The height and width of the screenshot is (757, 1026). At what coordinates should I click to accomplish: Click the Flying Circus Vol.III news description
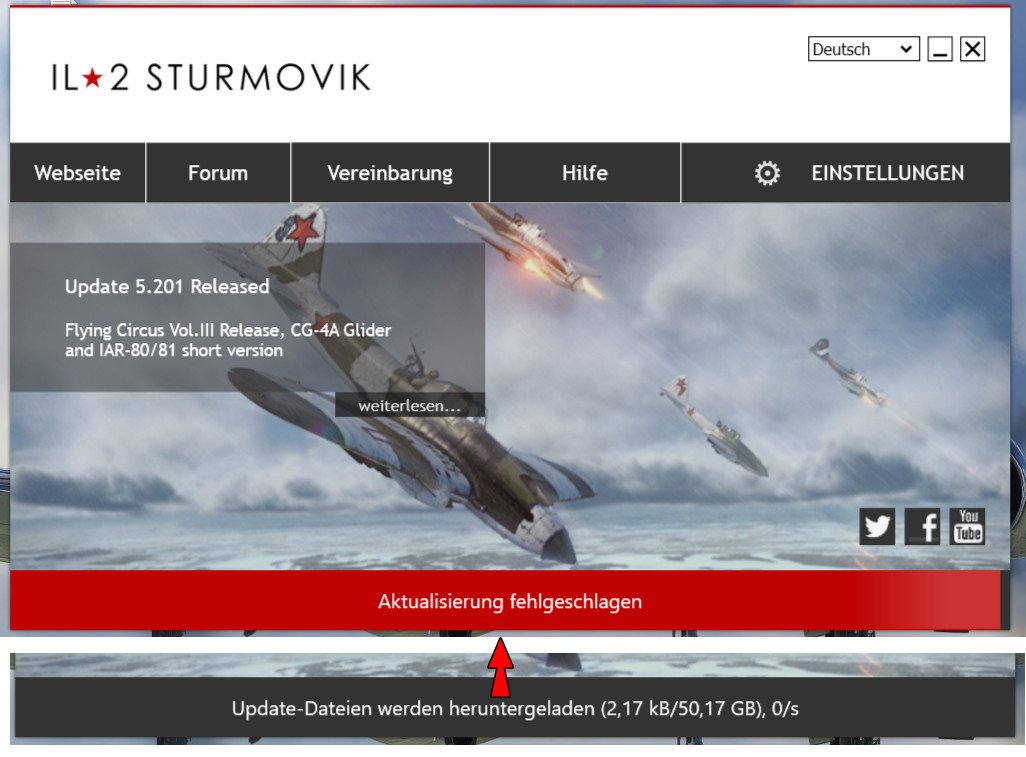pyautogui.click(x=228, y=340)
